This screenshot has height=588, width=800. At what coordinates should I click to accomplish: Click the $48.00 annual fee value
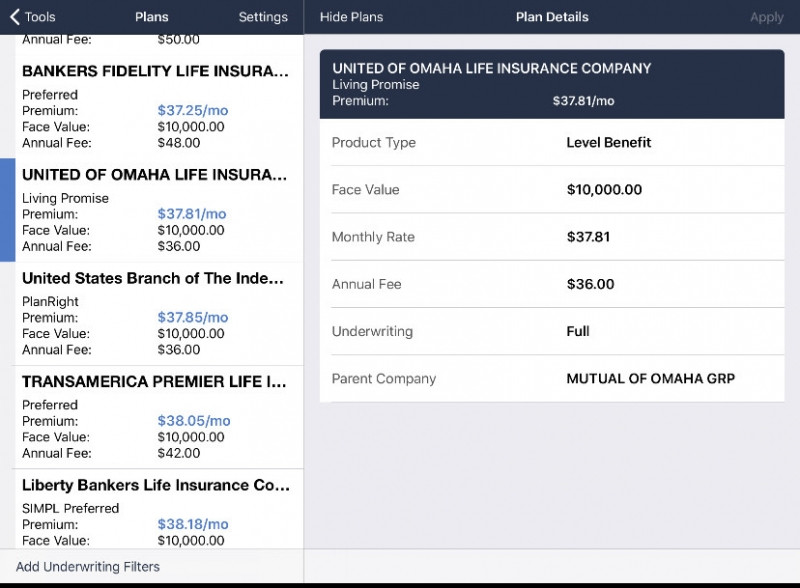point(179,143)
